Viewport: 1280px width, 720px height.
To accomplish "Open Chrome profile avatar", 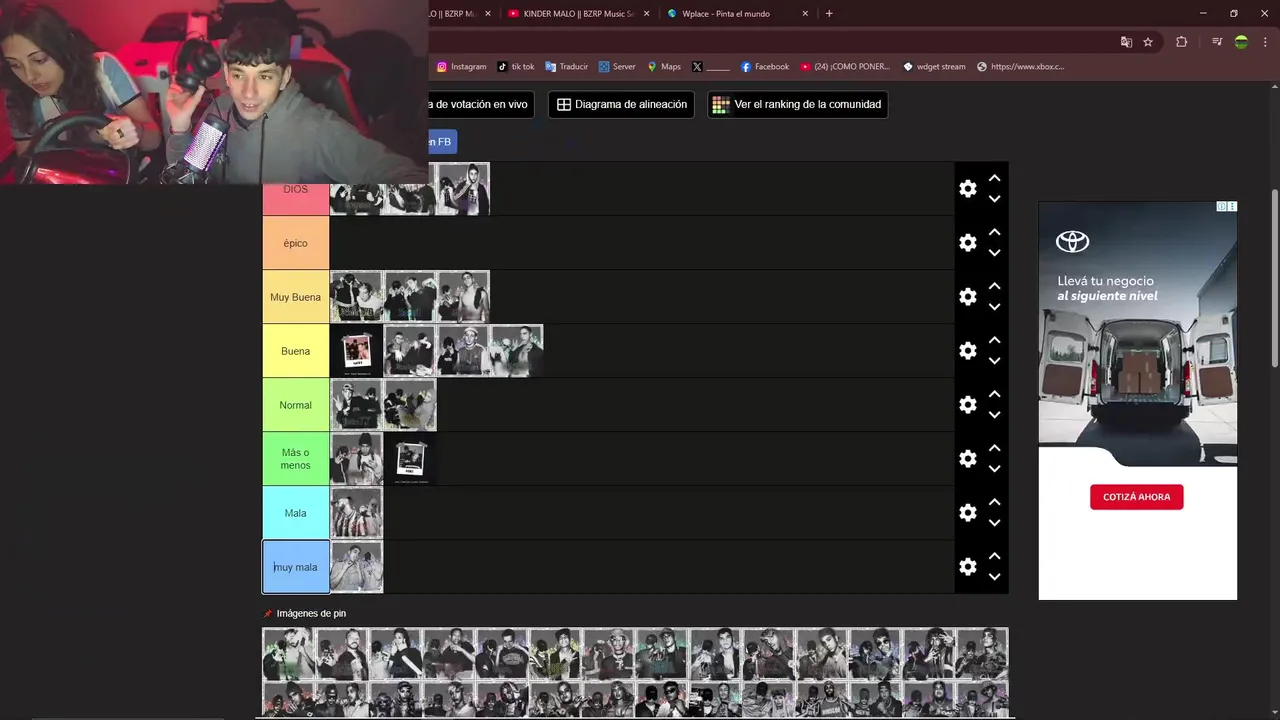I will point(1241,42).
